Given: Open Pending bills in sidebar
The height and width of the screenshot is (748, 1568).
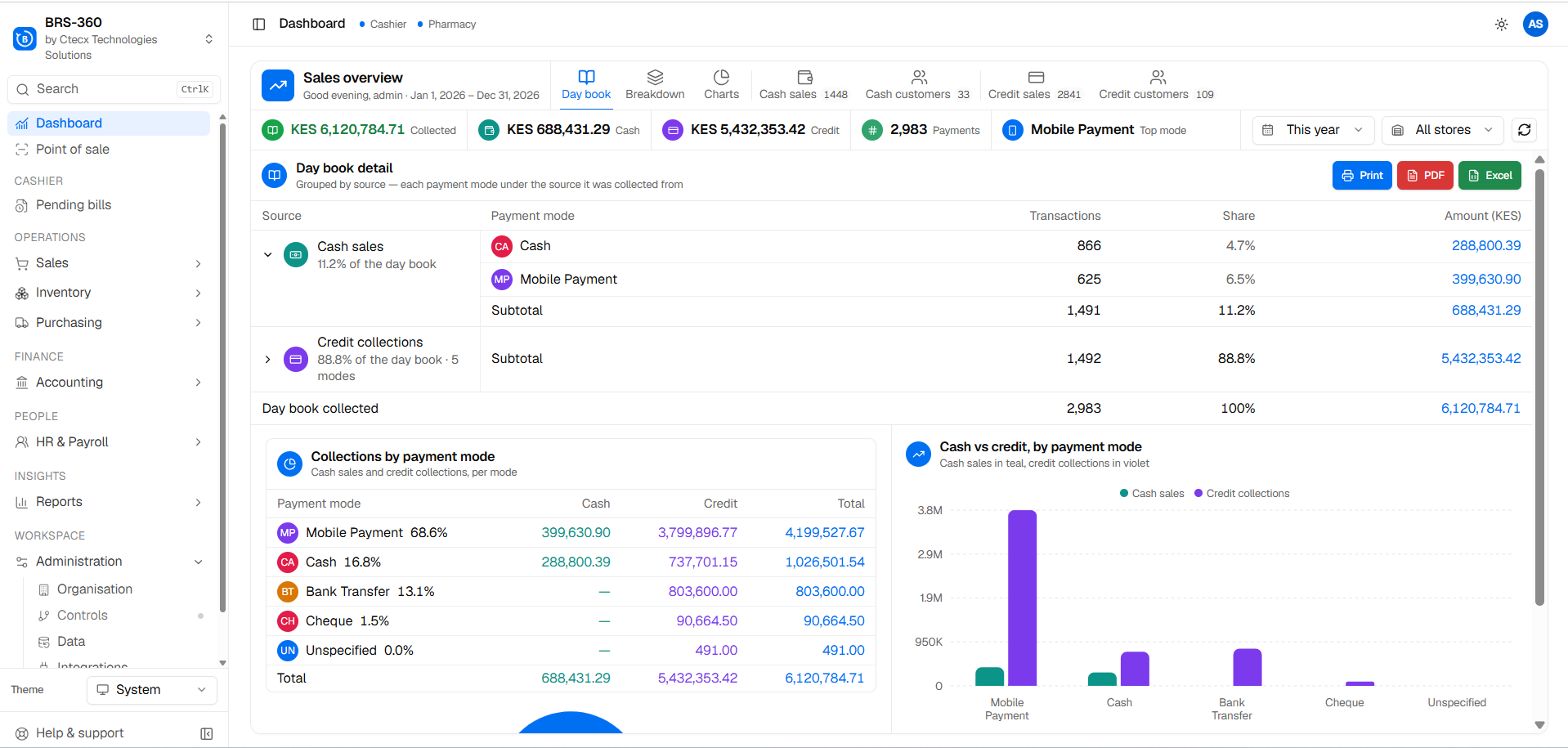Looking at the screenshot, I should click(x=108, y=205).
